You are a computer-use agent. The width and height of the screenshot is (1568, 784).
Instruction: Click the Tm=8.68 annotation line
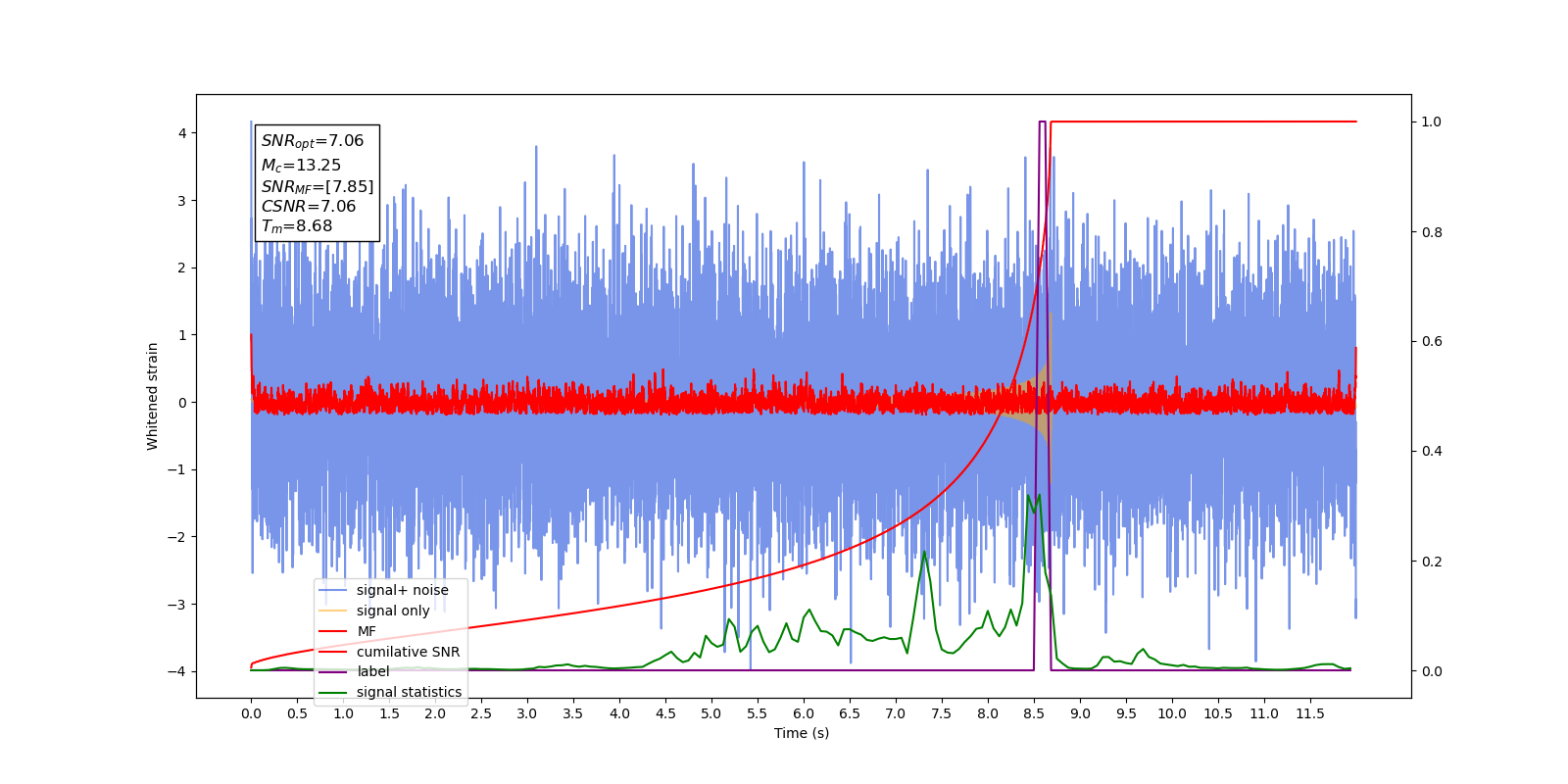[x=296, y=226]
